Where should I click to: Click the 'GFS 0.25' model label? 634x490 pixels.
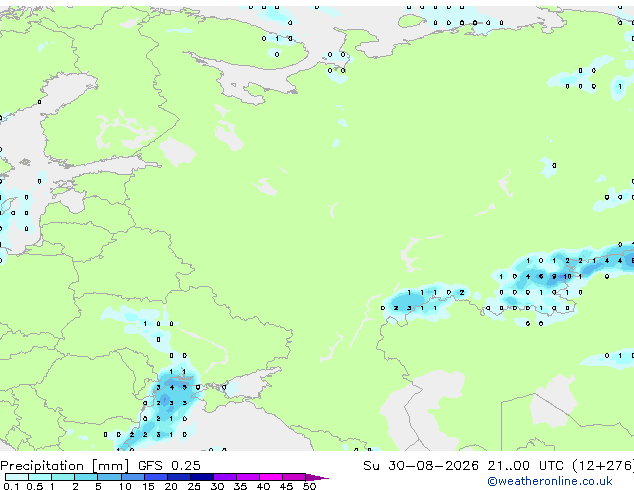[x=169, y=466]
